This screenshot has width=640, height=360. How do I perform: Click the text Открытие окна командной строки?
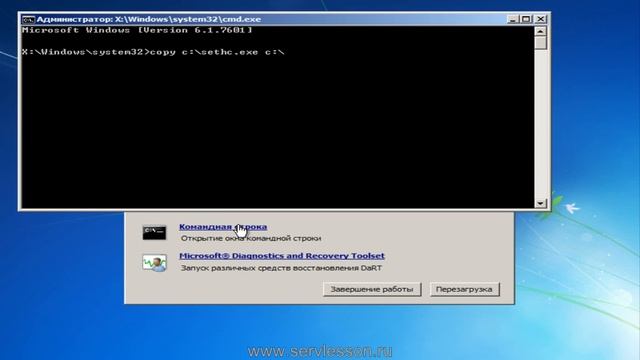[251, 238]
